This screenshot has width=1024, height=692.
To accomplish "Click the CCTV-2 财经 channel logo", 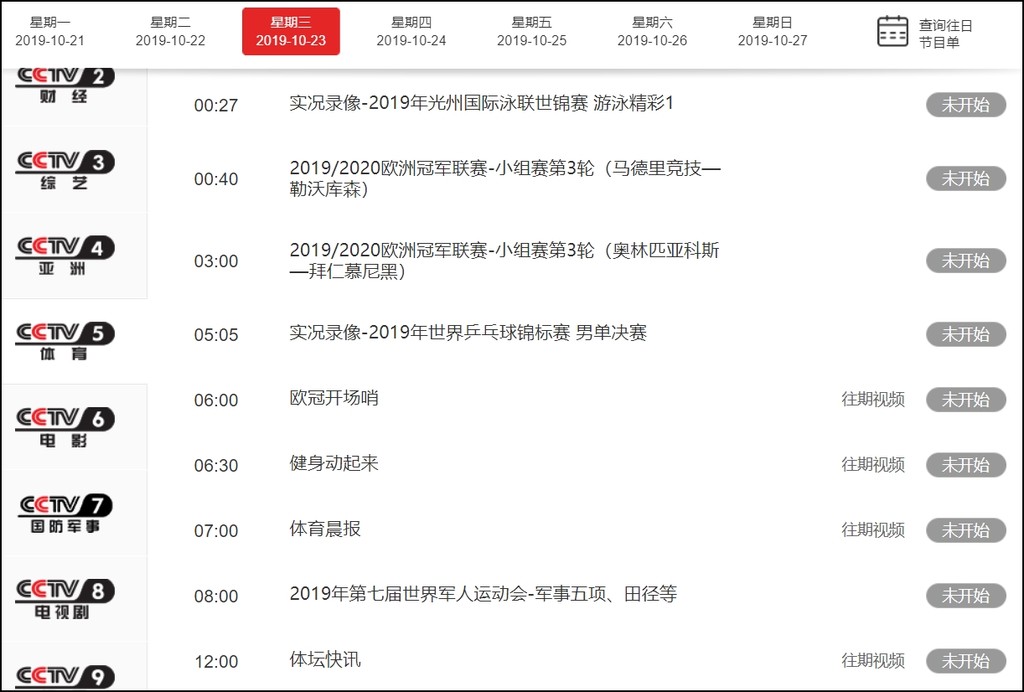I will [65, 86].
